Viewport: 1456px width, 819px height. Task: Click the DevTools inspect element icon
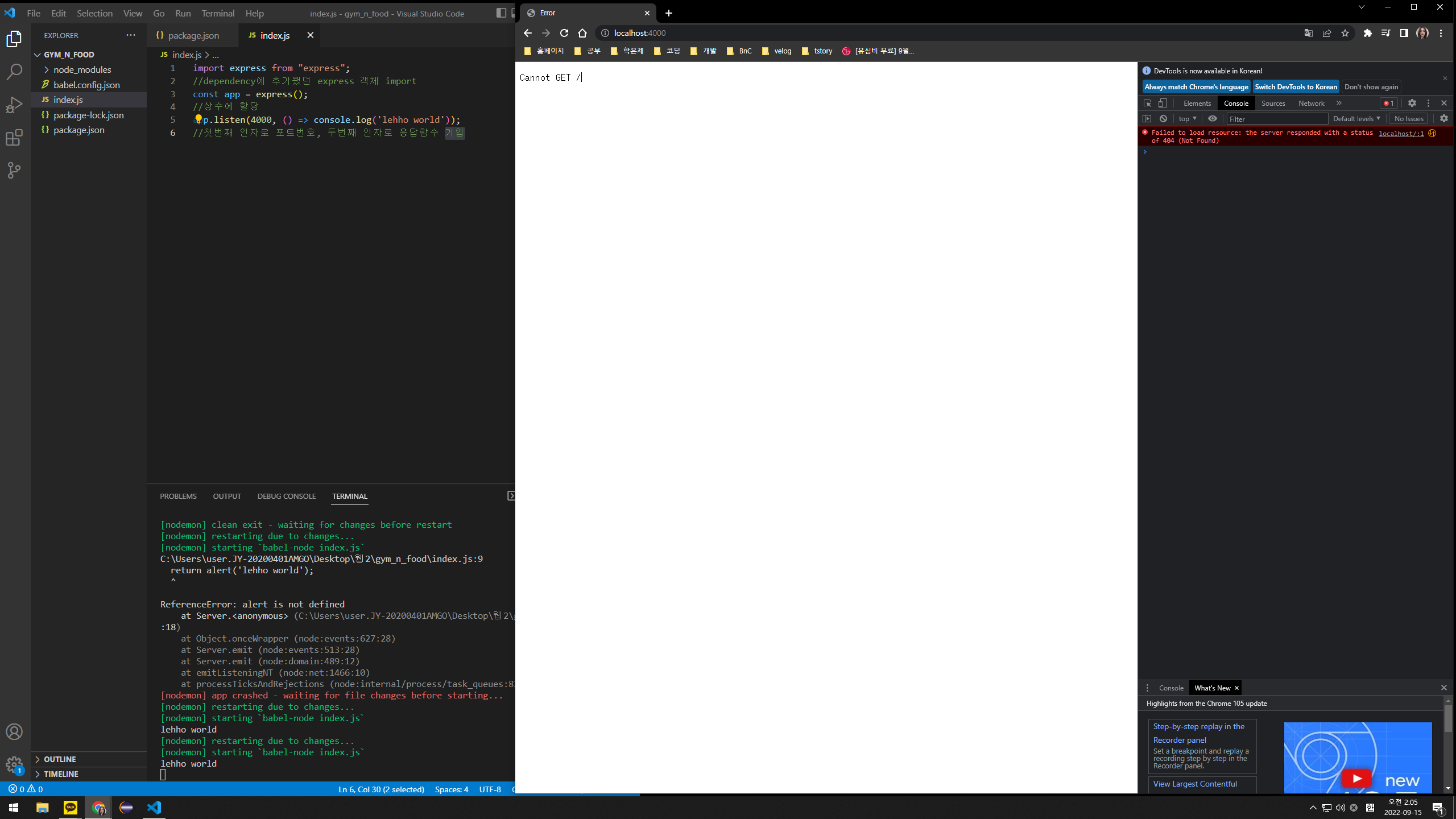(x=1147, y=103)
